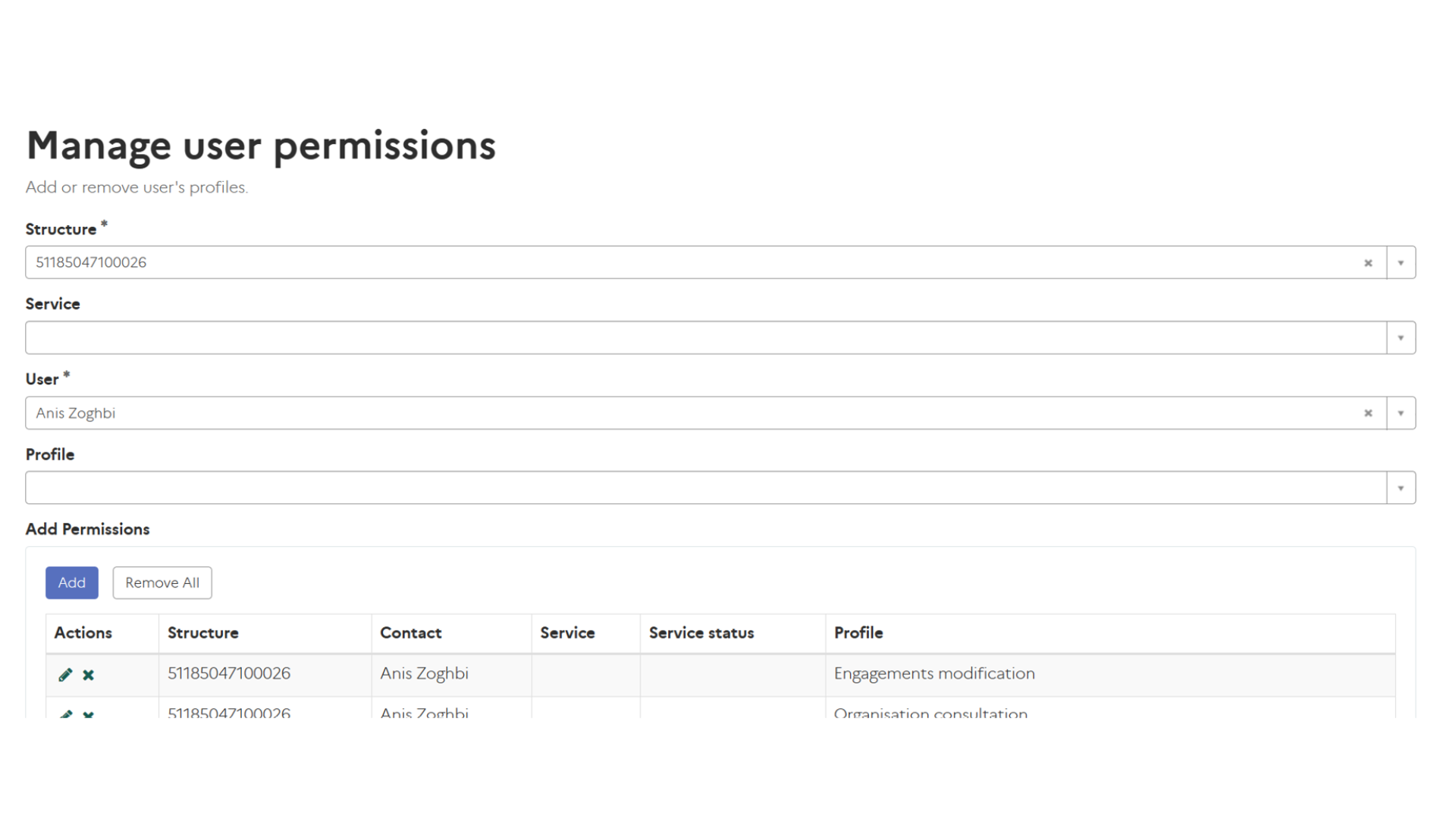Clear the Structure field selection

point(1368,262)
